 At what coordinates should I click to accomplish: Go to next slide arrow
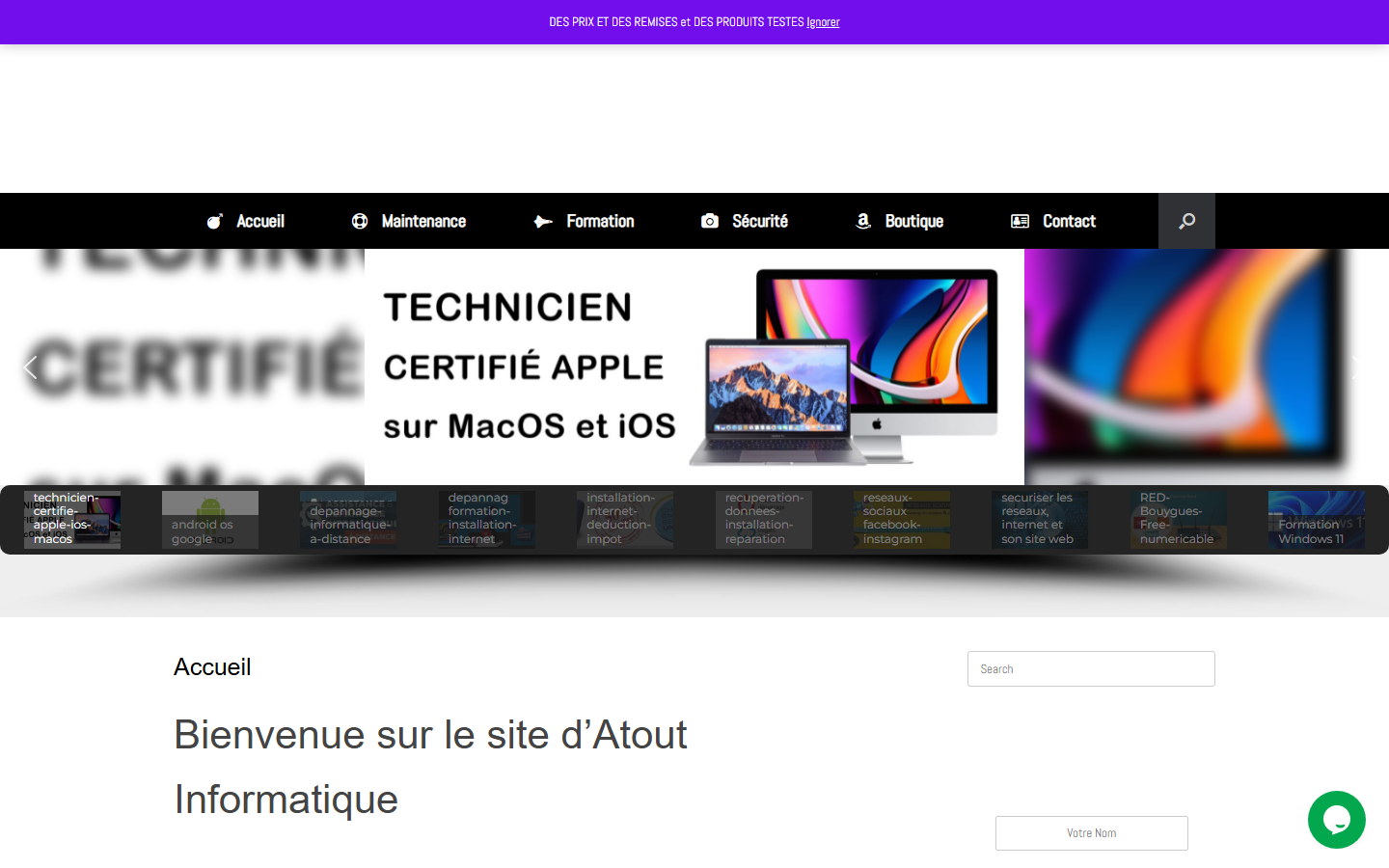pyautogui.click(x=1358, y=367)
